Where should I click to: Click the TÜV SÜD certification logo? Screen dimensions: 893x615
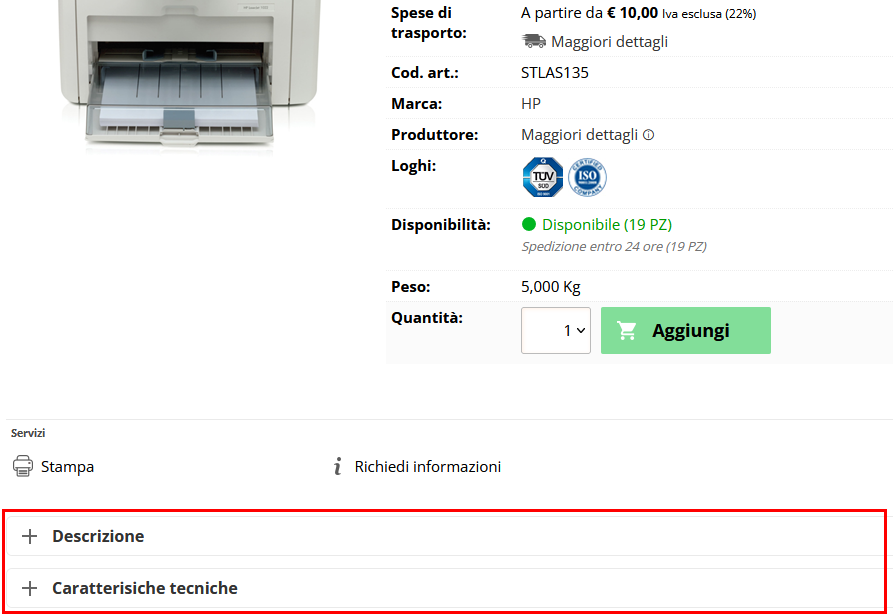point(543,177)
